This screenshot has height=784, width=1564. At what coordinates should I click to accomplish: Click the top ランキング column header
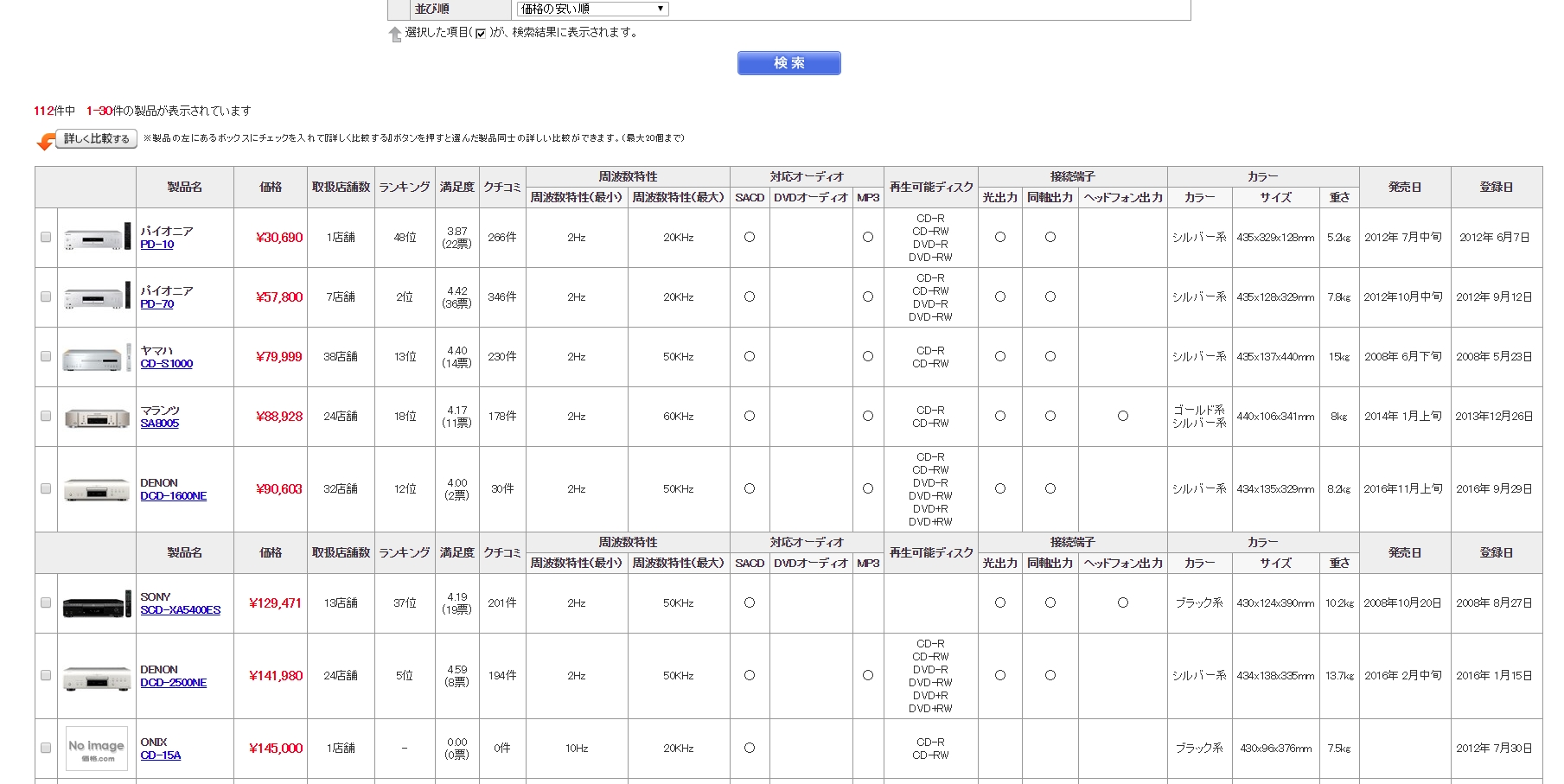click(x=405, y=187)
